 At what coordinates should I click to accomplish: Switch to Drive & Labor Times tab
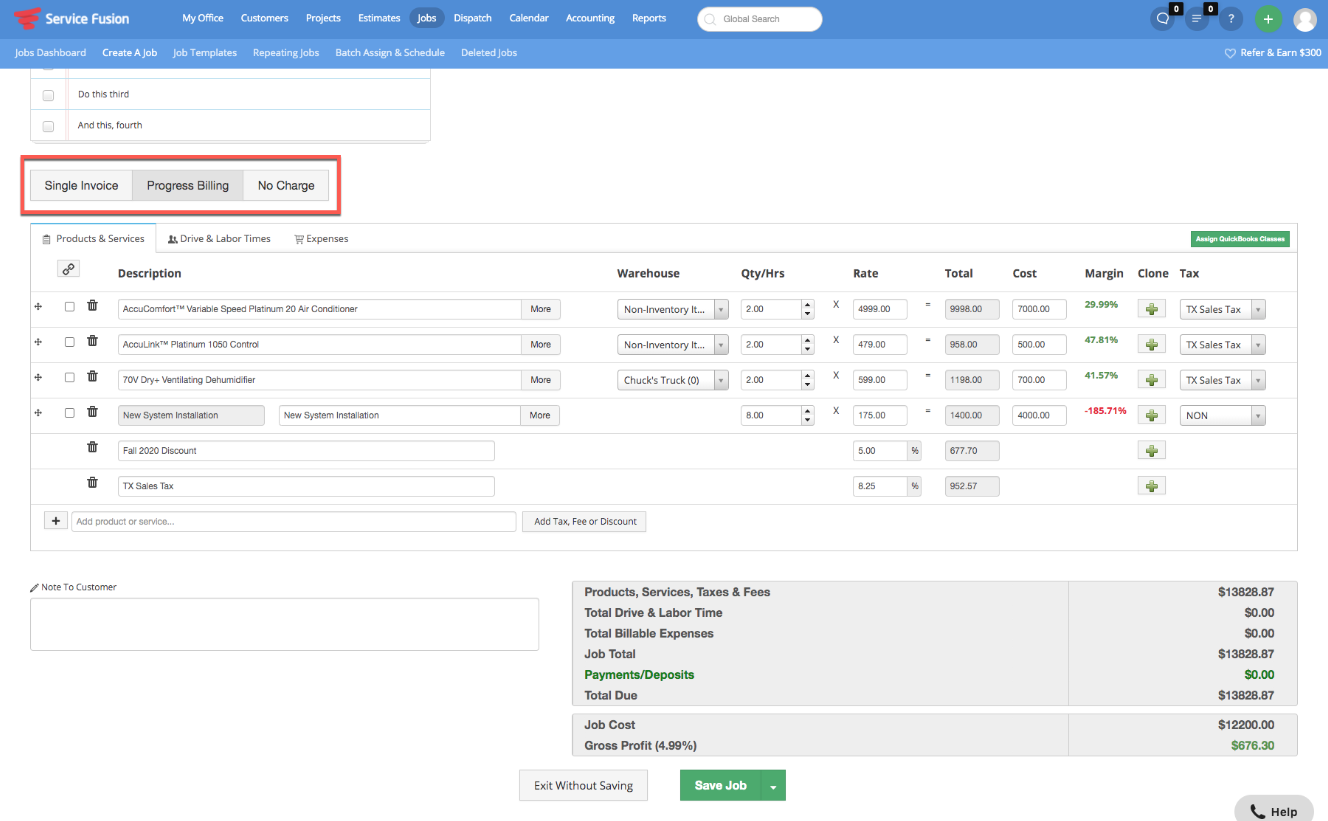tap(220, 239)
